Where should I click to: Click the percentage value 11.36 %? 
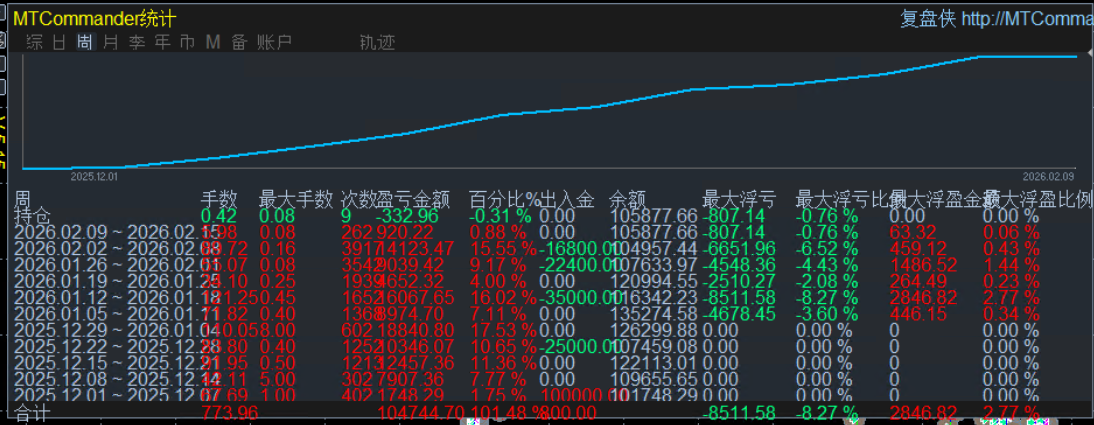[502, 364]
